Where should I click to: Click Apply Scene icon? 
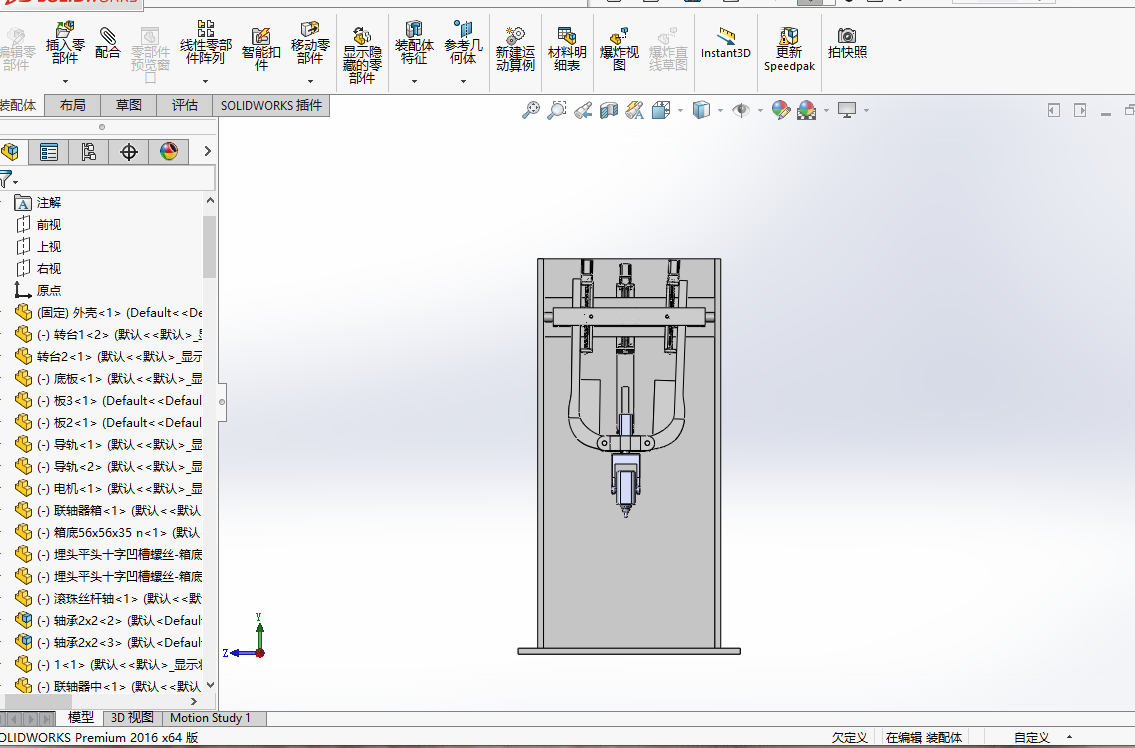(806, 110)
